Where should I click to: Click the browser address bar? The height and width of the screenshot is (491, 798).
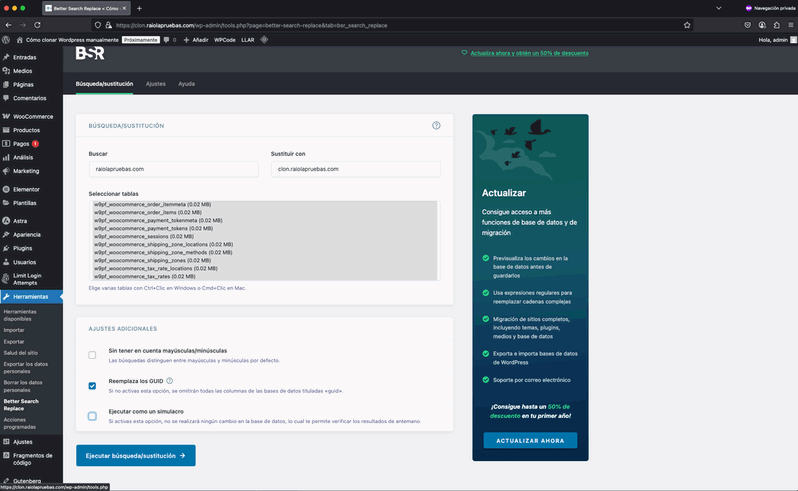(x=392, y=25)
